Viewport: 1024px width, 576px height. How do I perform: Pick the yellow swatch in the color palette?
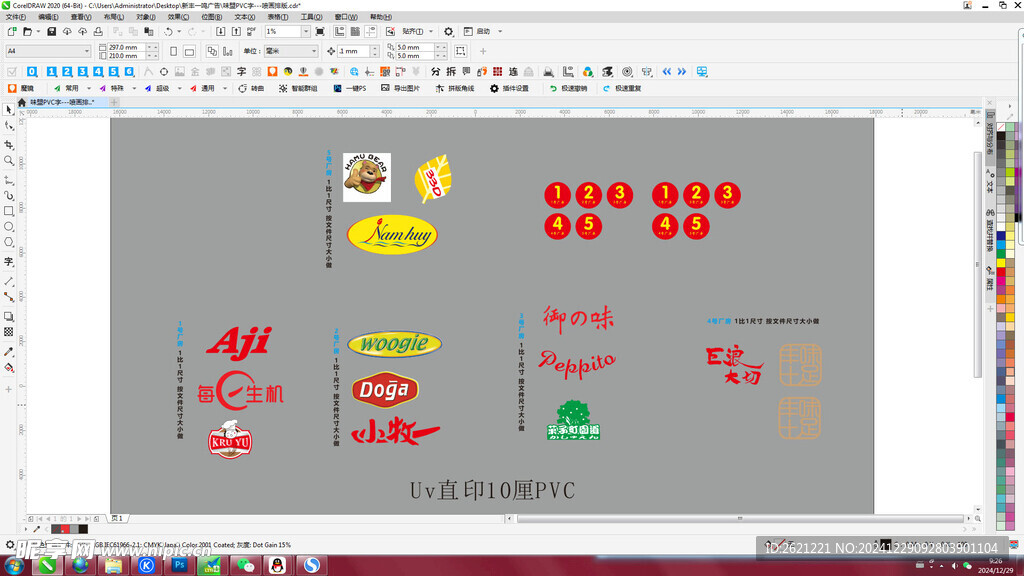(x=1000, y=263)
